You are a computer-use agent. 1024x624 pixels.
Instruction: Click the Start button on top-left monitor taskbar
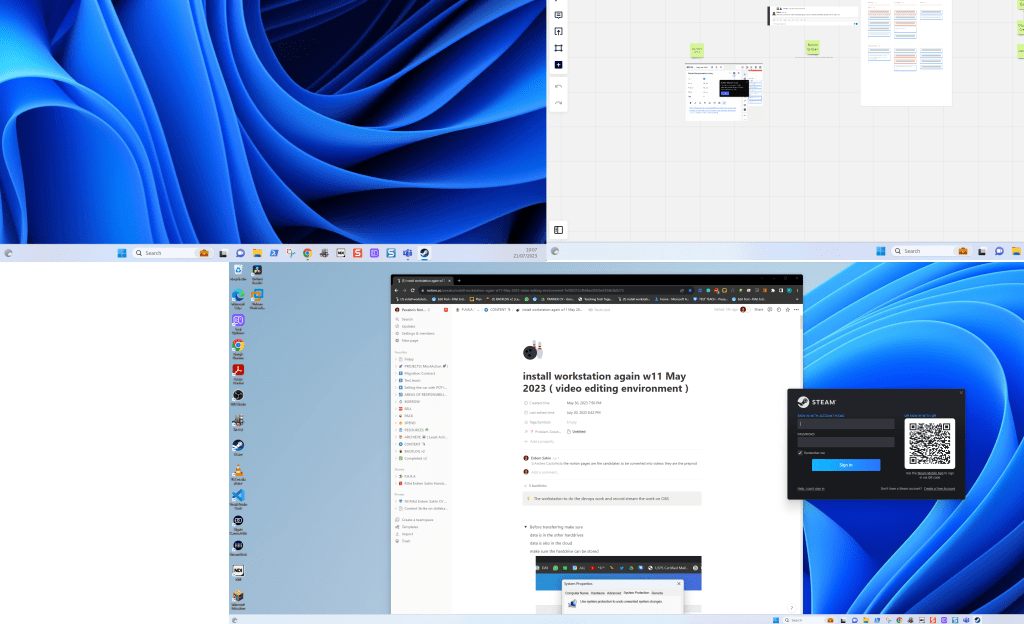[x=121, y=253]
